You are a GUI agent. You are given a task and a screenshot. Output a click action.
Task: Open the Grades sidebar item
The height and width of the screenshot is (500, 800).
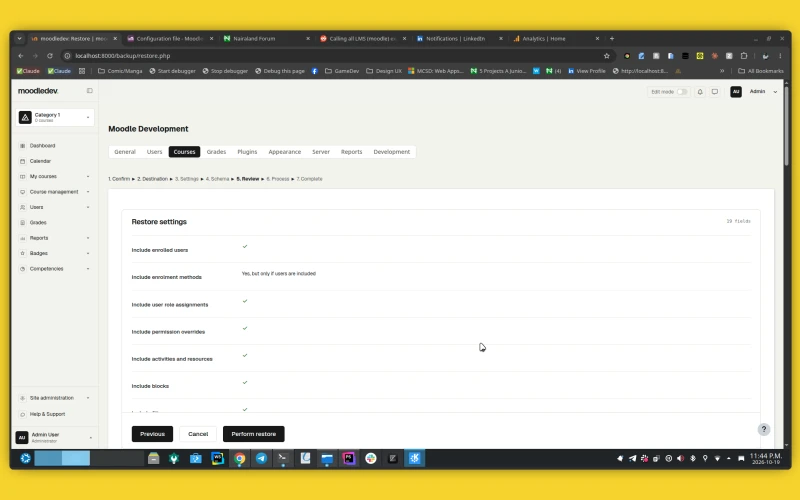pyautogui.click(x=38, y=222)
